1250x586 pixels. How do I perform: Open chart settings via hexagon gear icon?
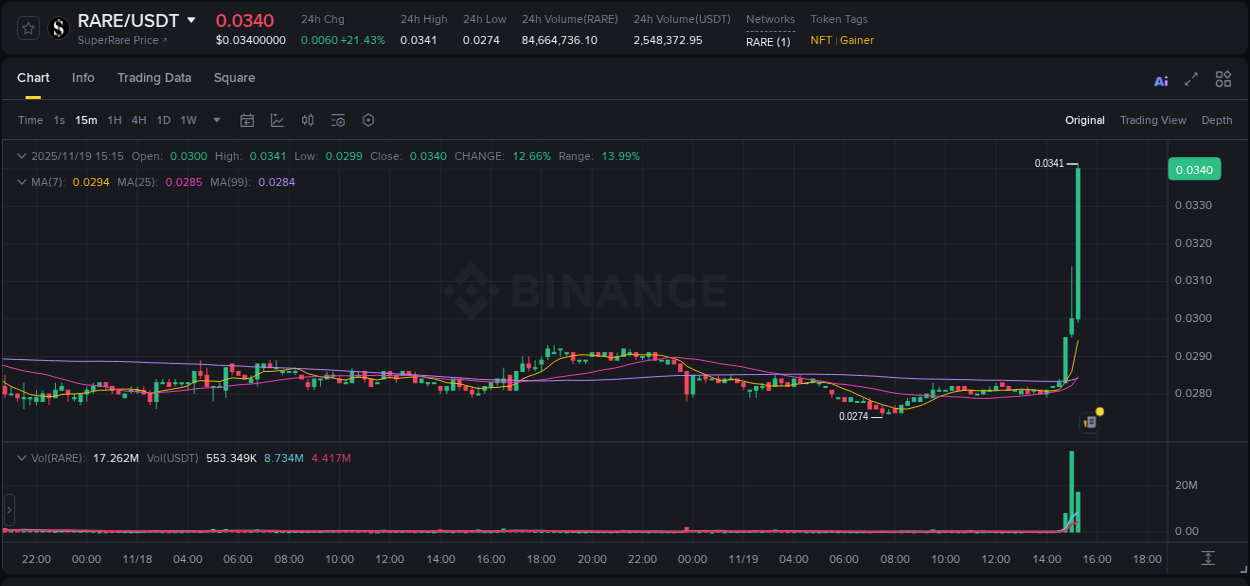click(368, 120)
